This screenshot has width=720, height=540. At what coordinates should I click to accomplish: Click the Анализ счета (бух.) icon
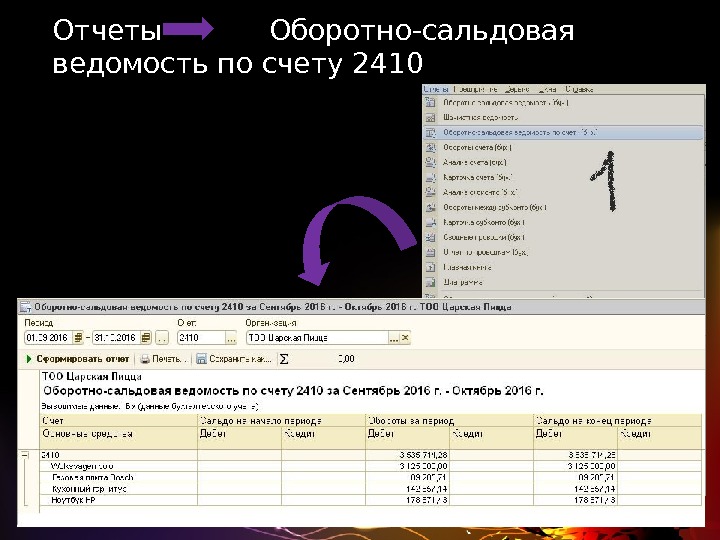[430, 162]
